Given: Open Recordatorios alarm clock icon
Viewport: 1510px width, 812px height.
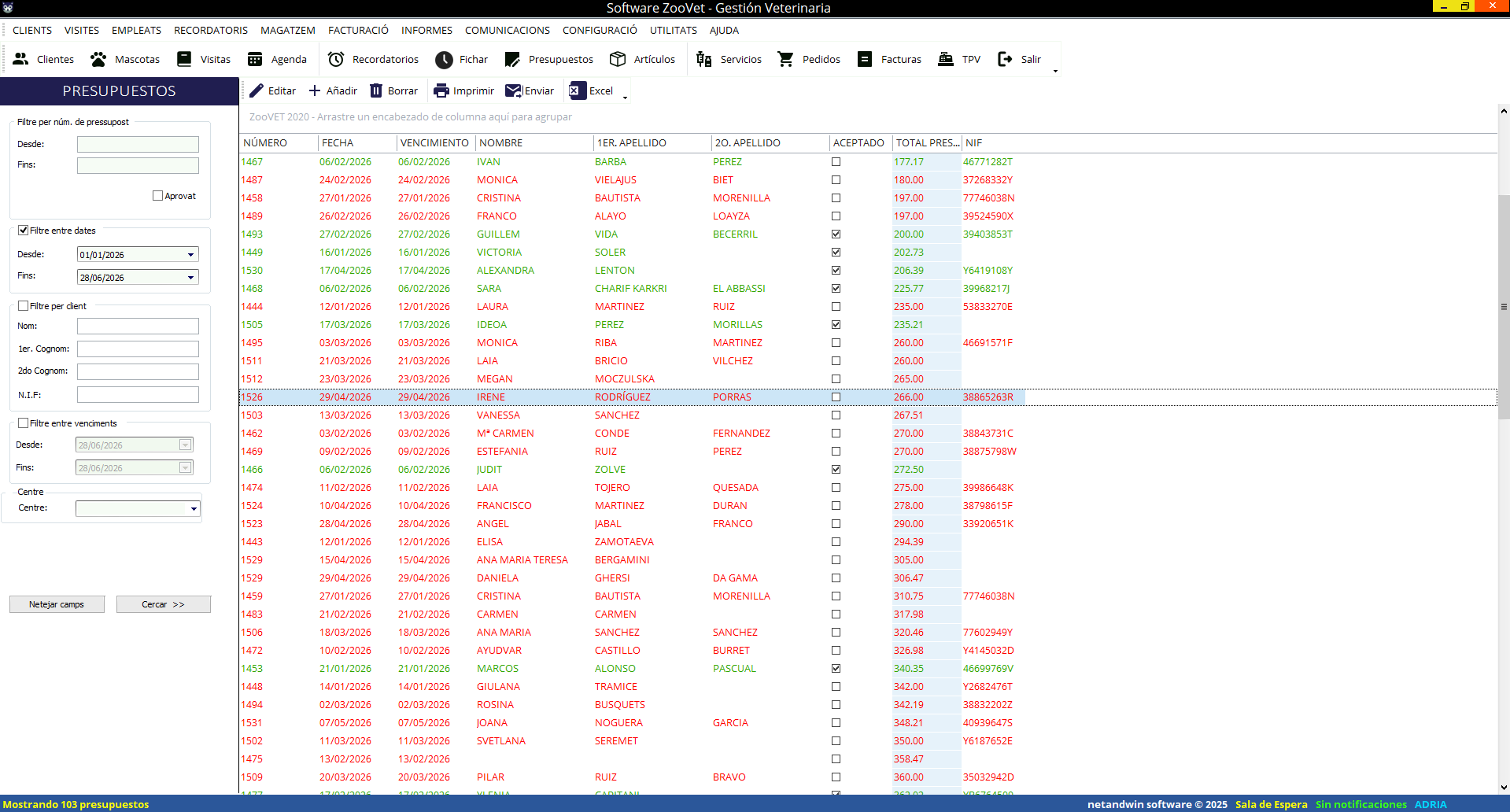Looking at the screenshot, I should click(x=336, y=59).
